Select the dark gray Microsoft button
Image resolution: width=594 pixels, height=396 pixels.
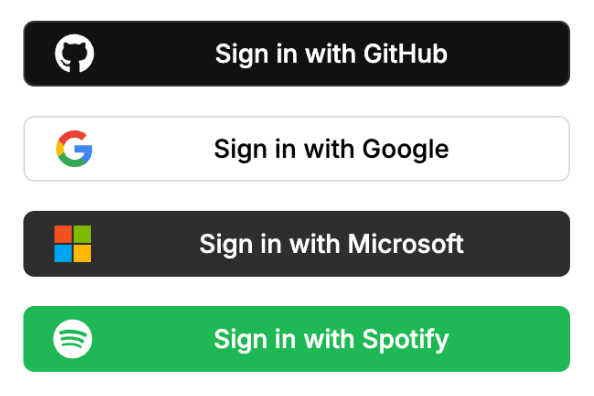[x=297, y=244]
